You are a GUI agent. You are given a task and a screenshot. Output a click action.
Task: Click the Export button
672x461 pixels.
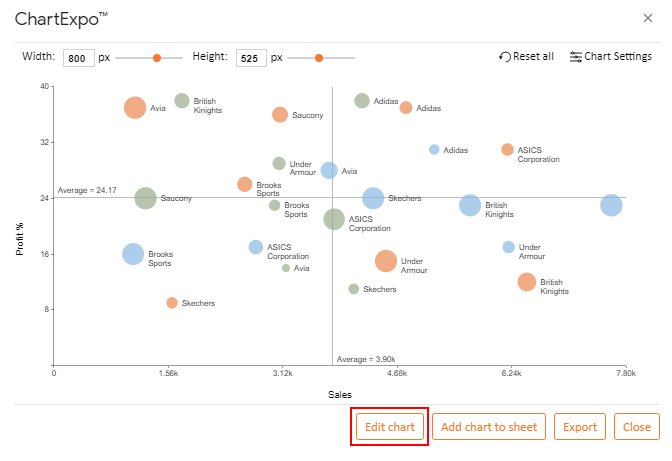tap(579, 427)
